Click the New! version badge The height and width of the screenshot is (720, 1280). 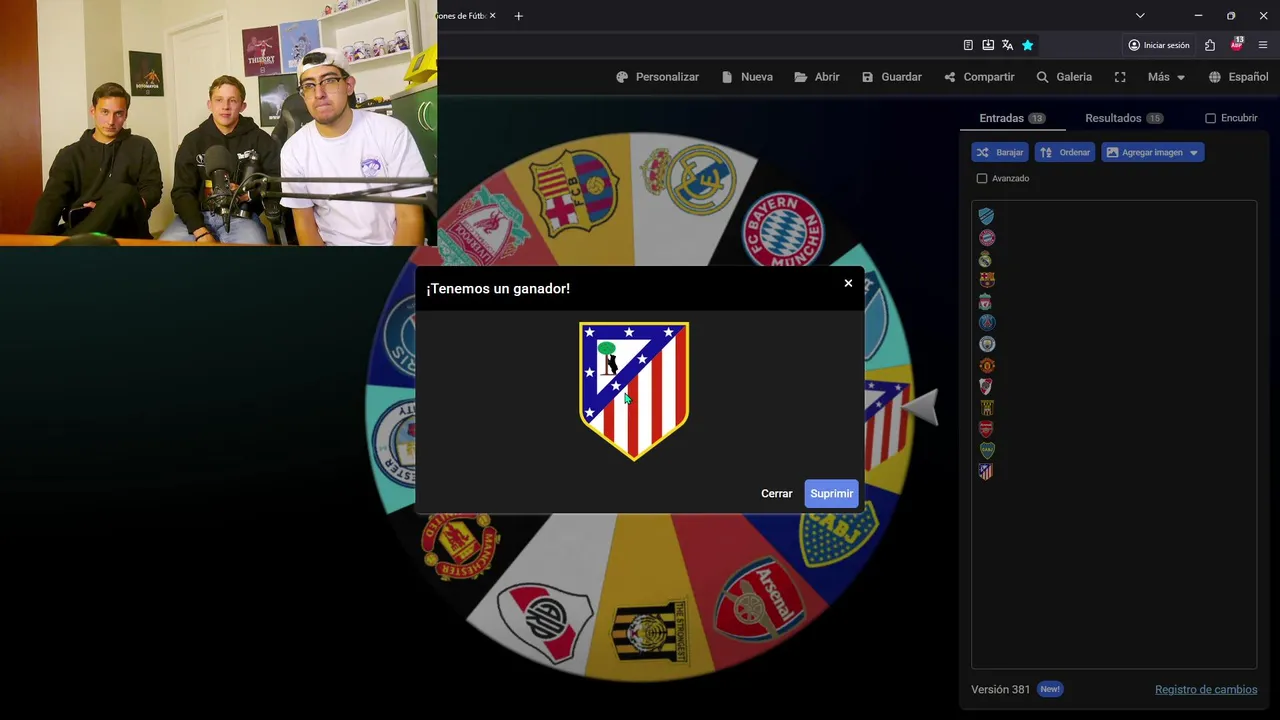coord(1049,689)
